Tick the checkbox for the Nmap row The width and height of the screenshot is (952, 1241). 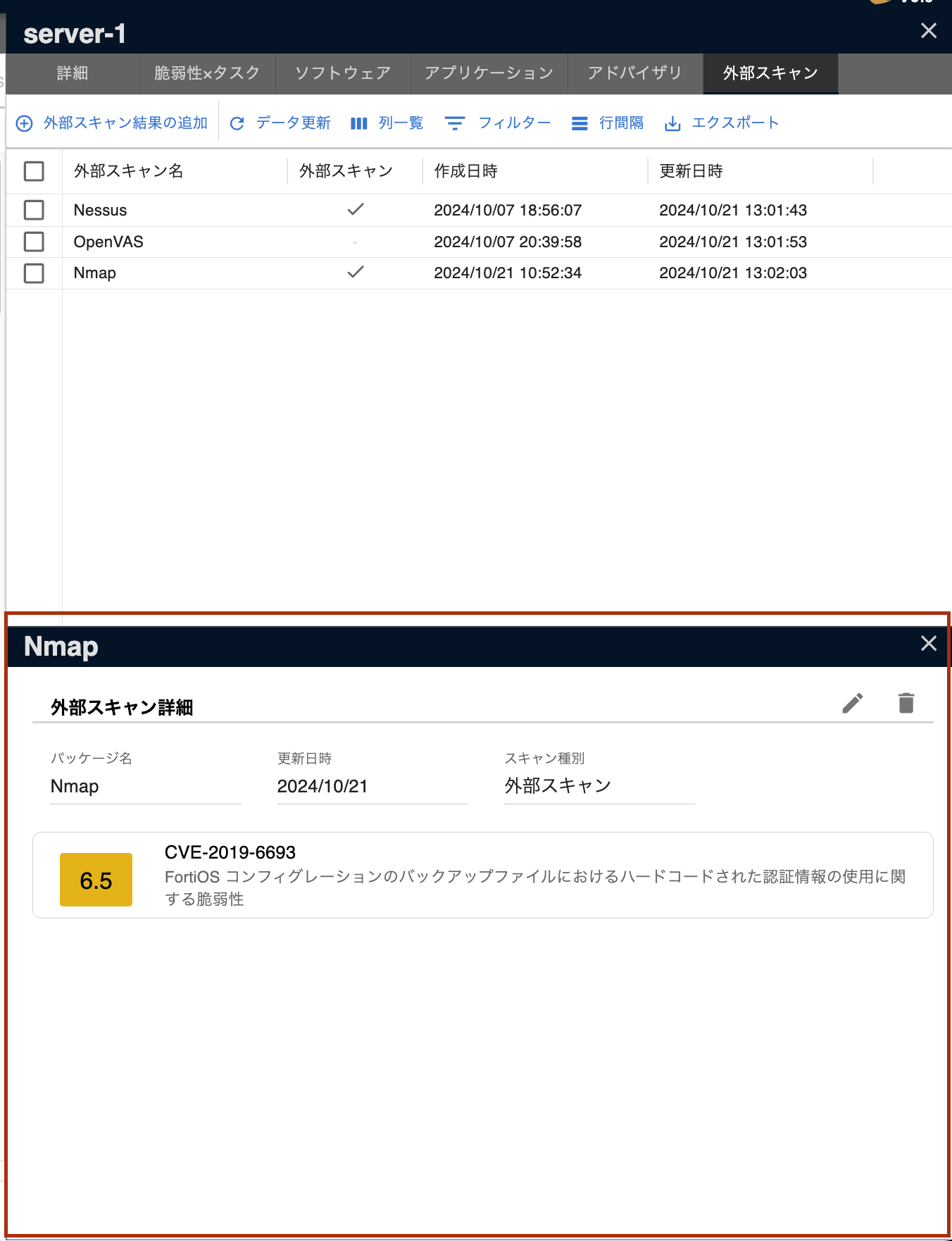click(x=34, y=273)
